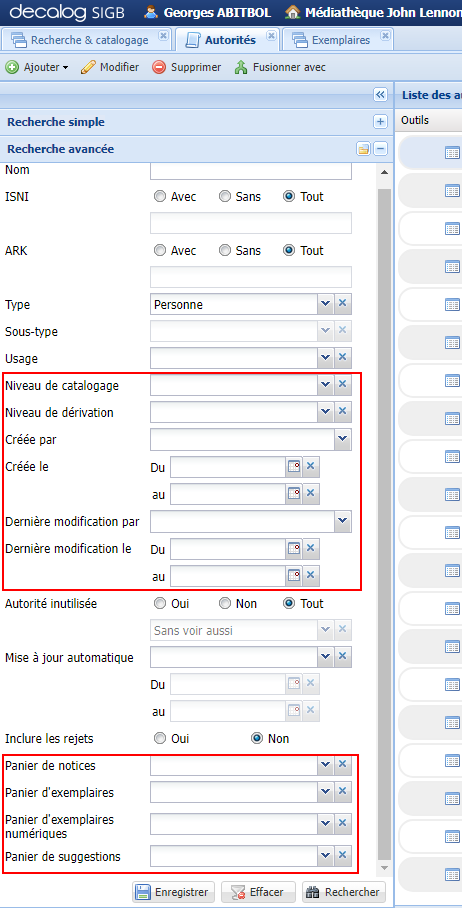Clear the Usage field

pyautogui.click(x=343, y=357)
